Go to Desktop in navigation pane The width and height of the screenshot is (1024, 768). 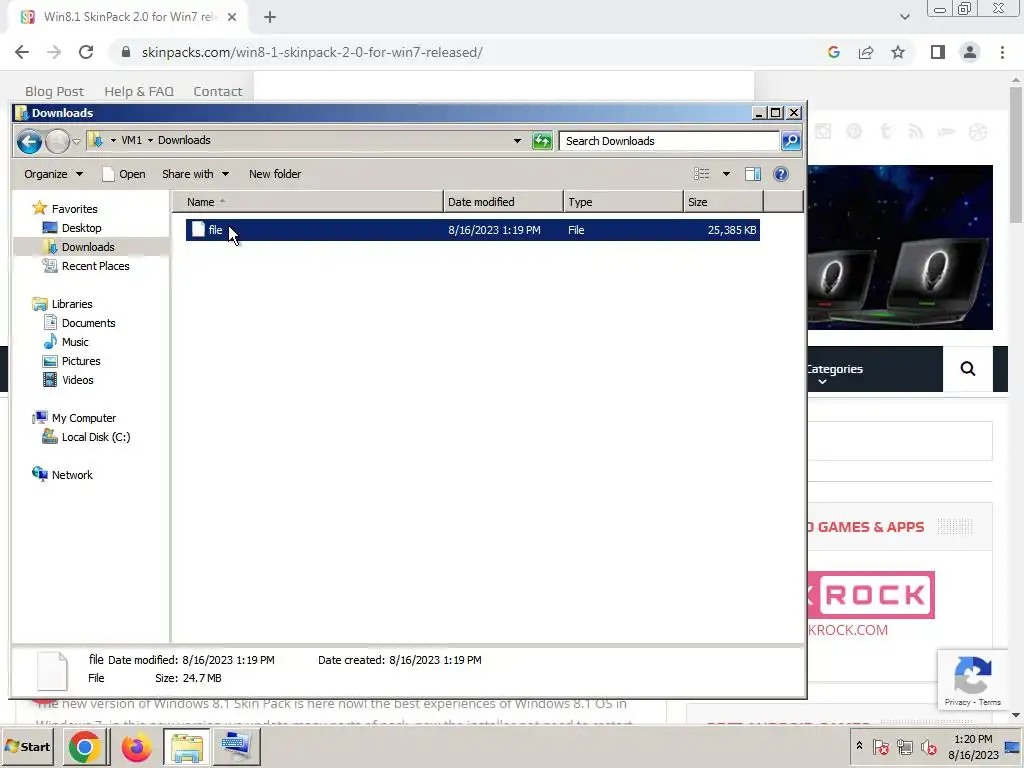click(81, 228)
